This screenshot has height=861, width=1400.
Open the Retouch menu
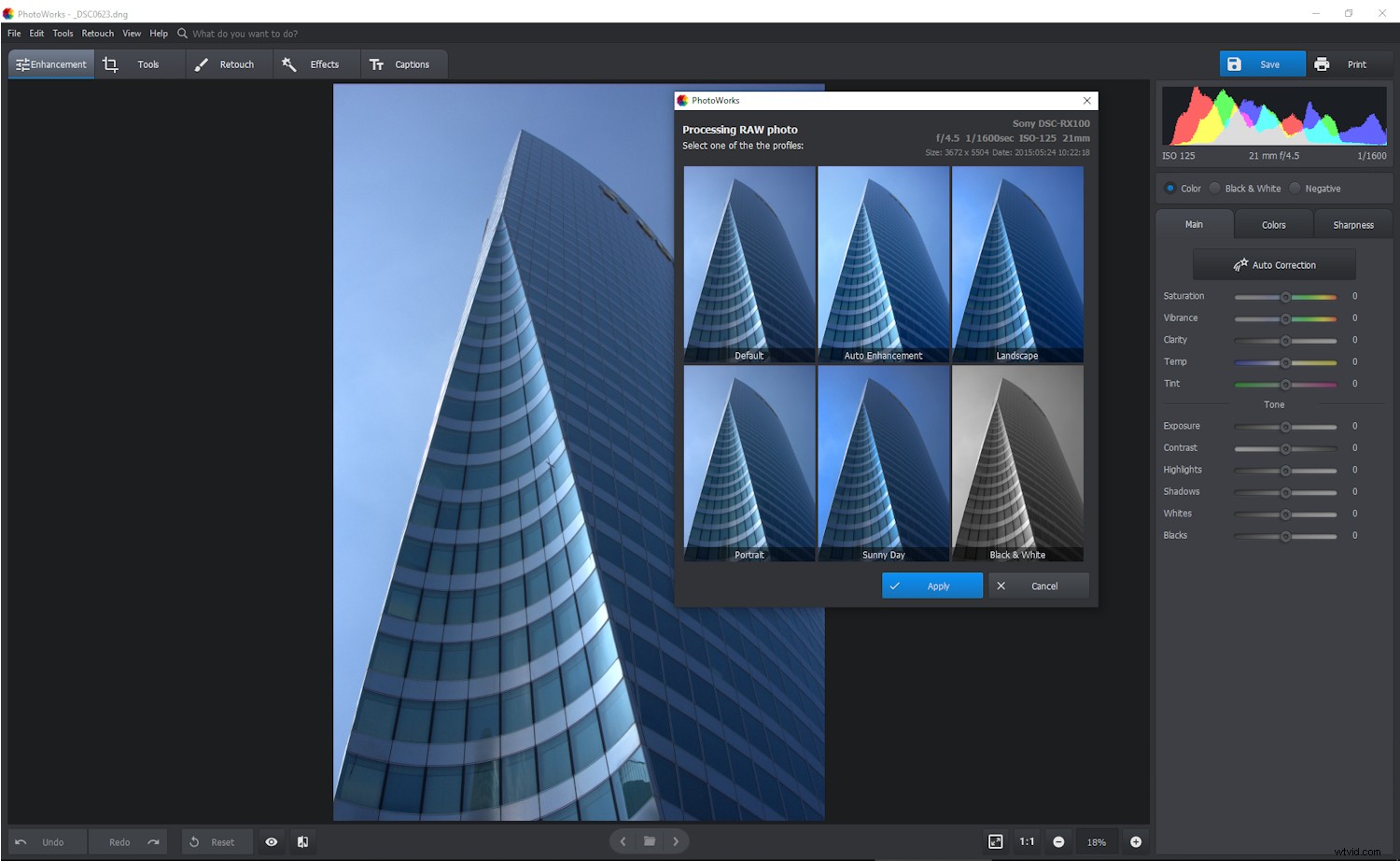point(97,33)
